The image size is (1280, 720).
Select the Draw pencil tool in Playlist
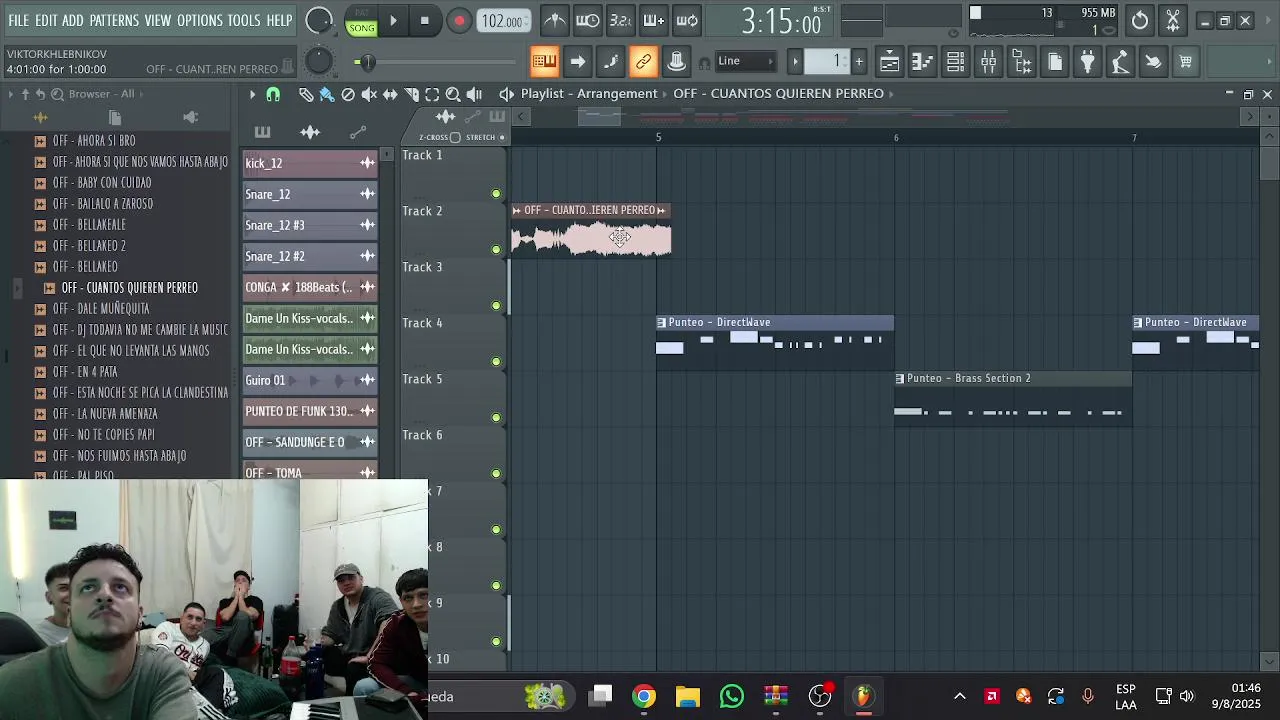(x=306, y=94)
